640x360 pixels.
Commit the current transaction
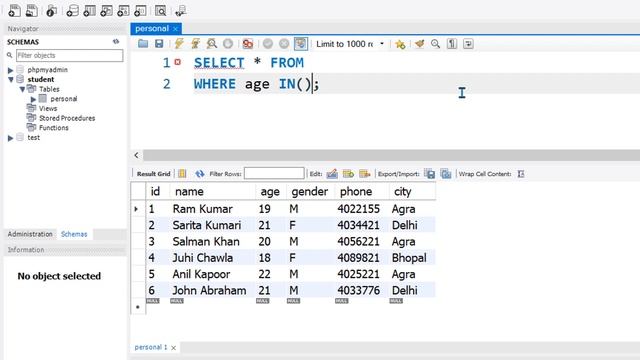pos(268,44)
